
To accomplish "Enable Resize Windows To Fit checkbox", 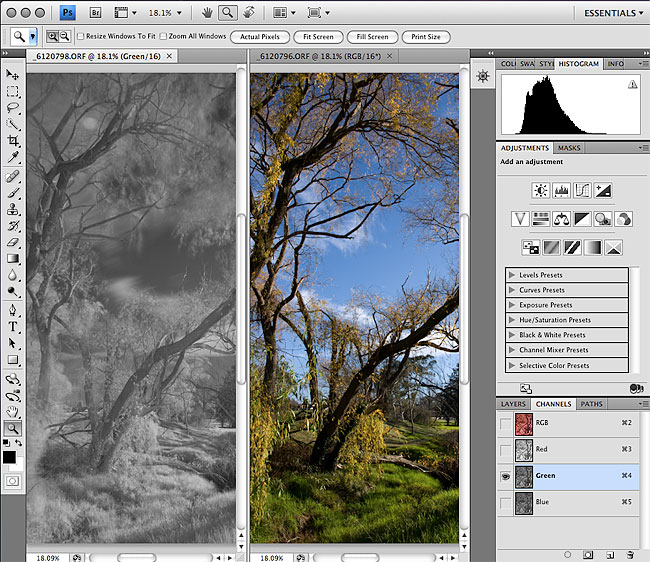I will [x=81, y=37].
